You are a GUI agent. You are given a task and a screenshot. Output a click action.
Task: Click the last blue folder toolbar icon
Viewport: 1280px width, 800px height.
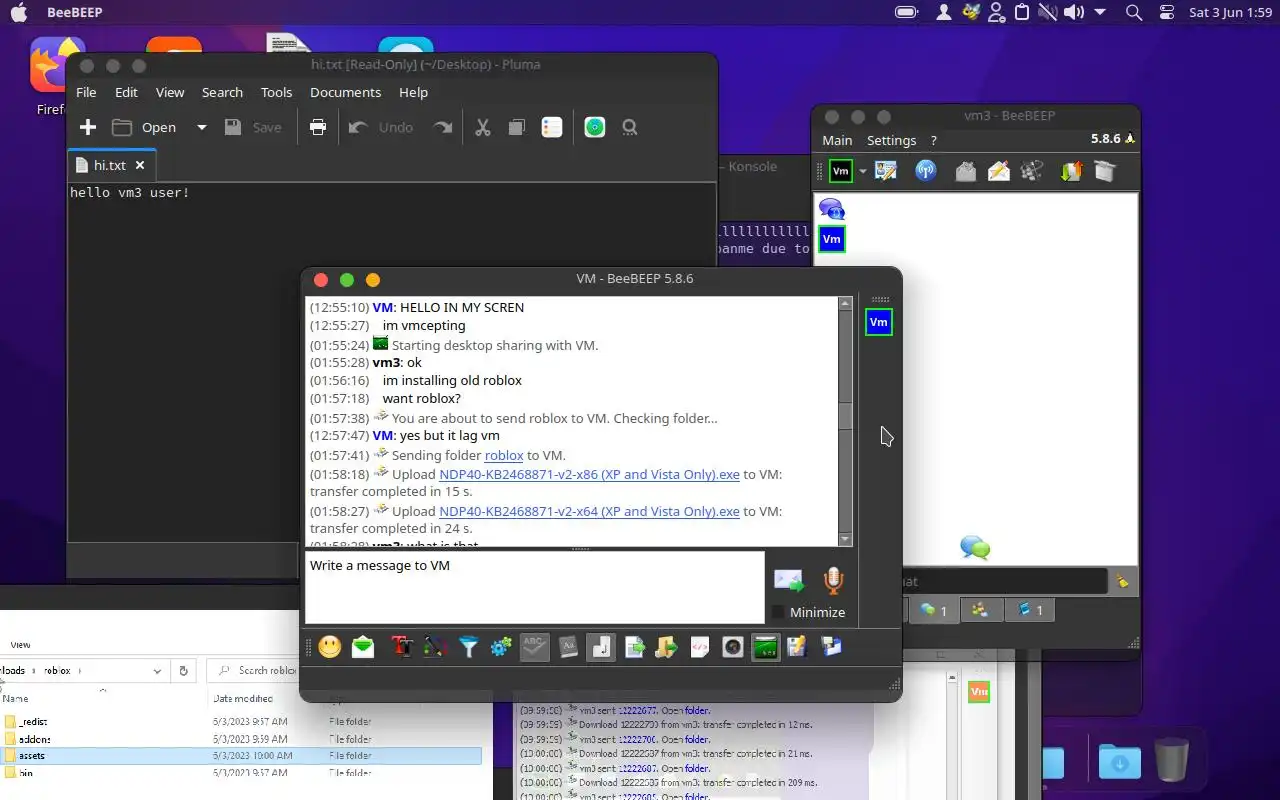[x=831, y=647]
